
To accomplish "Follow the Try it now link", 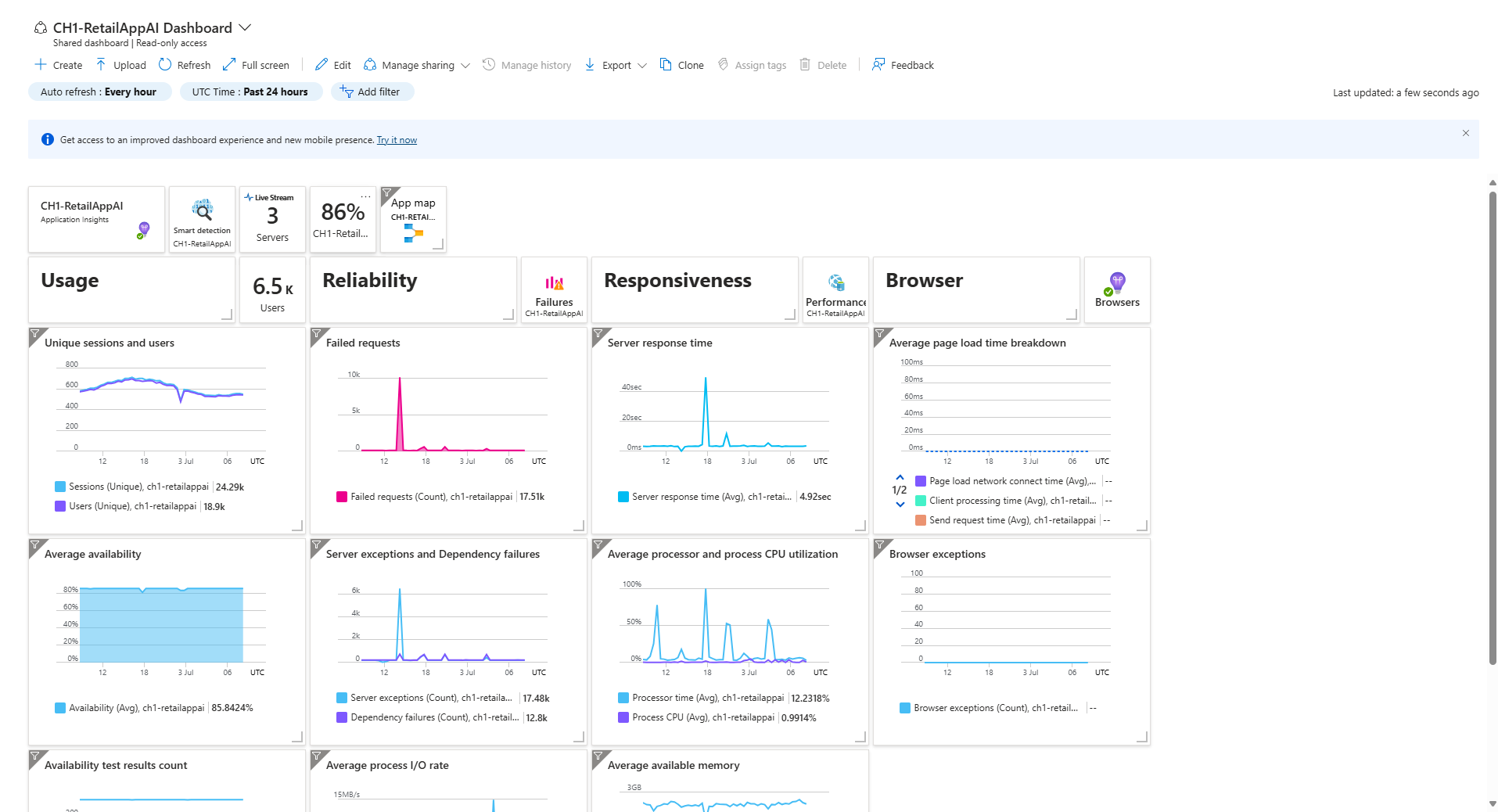I will click(x=396, y=139).
